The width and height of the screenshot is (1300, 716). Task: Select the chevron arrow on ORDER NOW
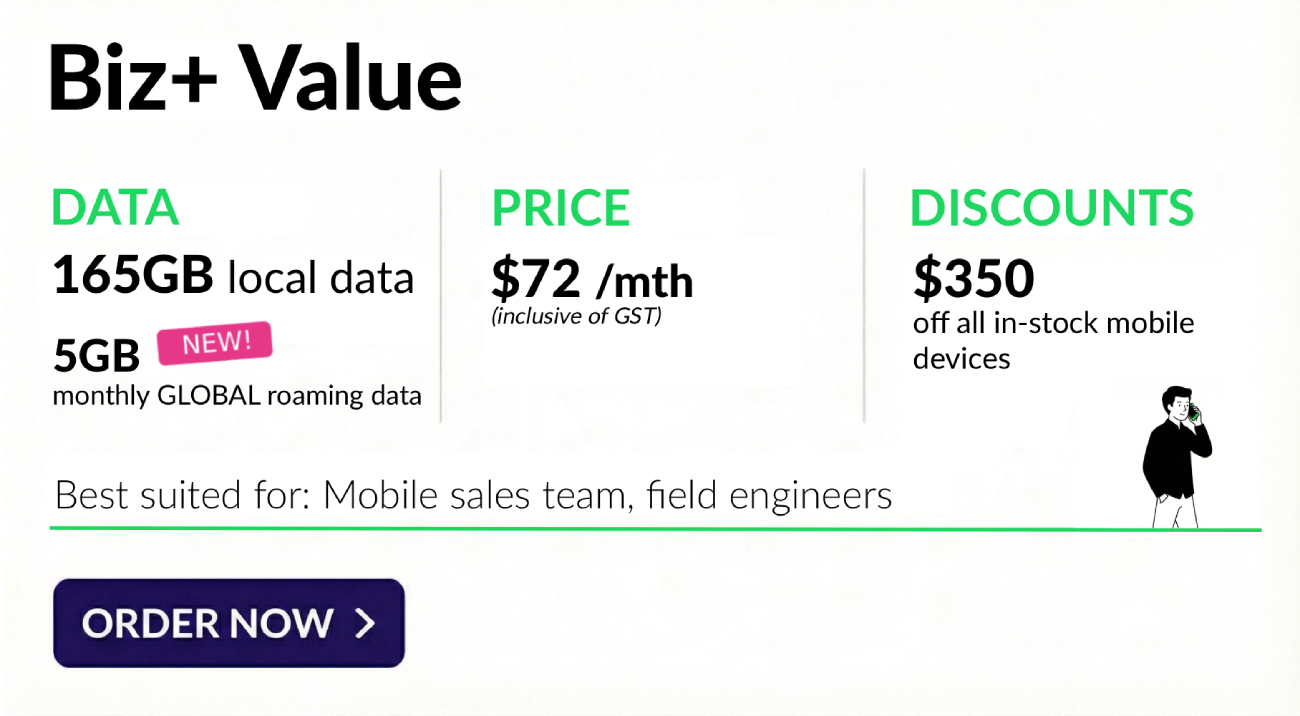click(x=366, y=622)
